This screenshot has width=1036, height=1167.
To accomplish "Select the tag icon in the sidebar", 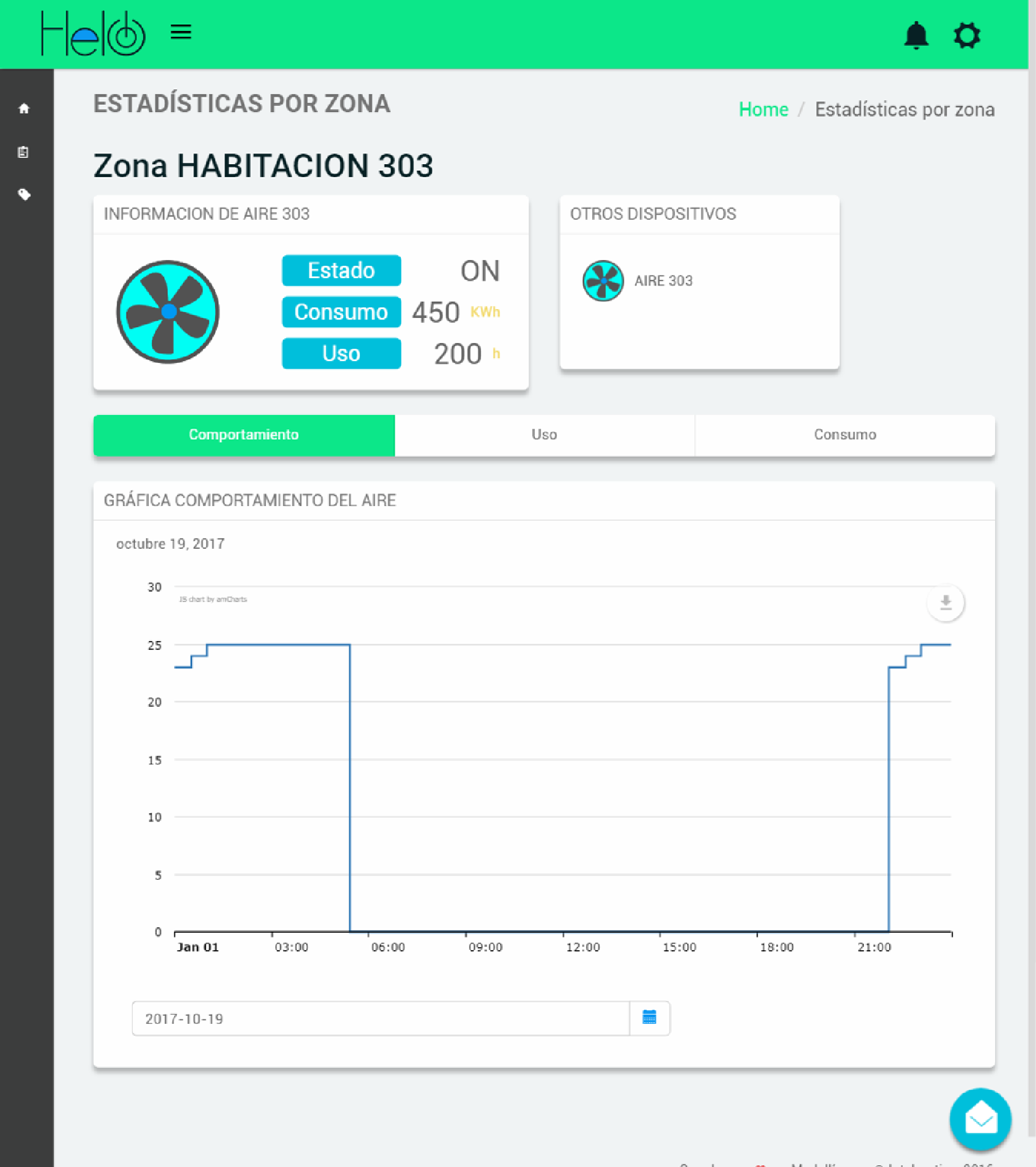I will [x=25, y=194].
